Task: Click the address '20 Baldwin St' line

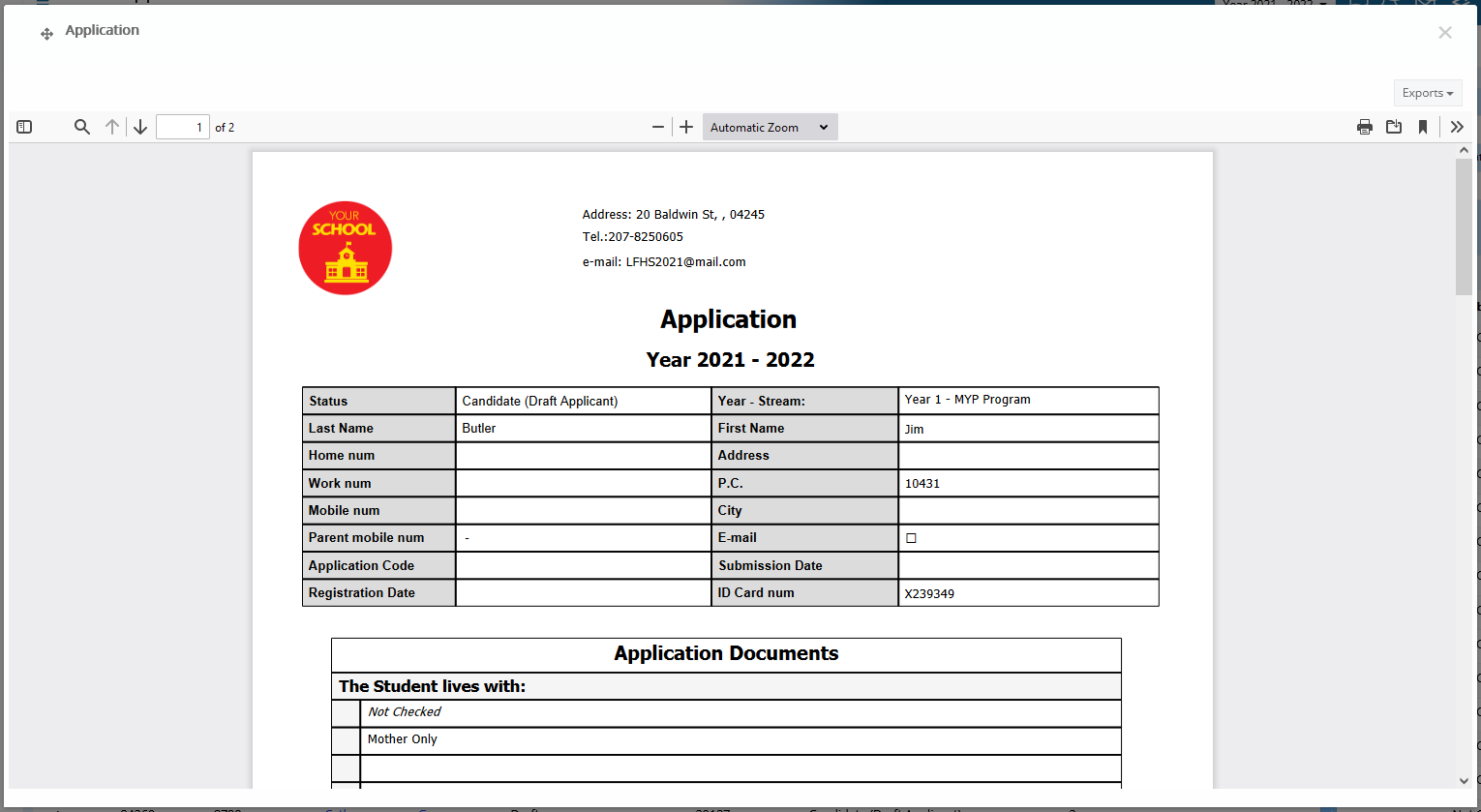Action: click(674, 215)
